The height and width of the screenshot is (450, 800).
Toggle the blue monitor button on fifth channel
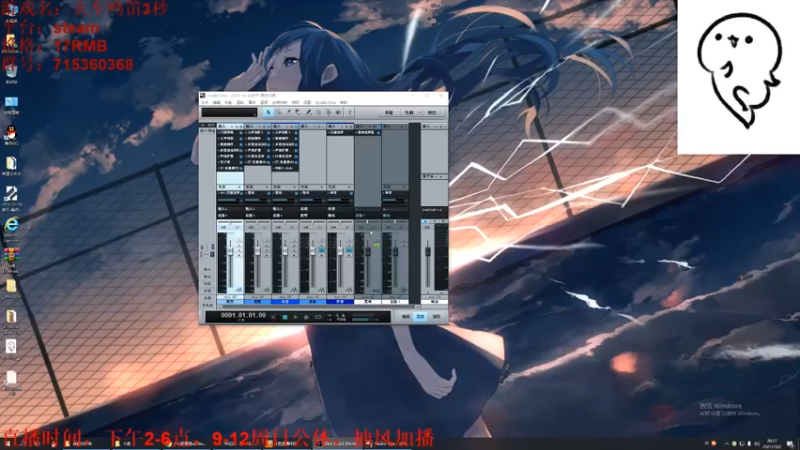coord(349,250)
